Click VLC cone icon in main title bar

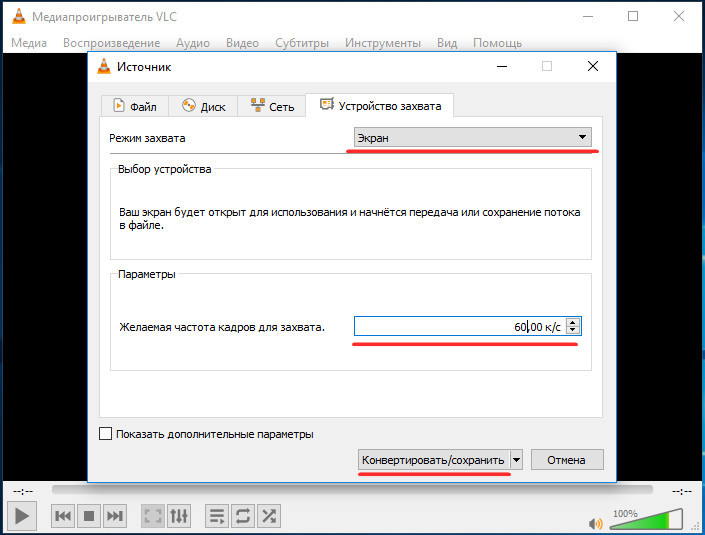19,16
